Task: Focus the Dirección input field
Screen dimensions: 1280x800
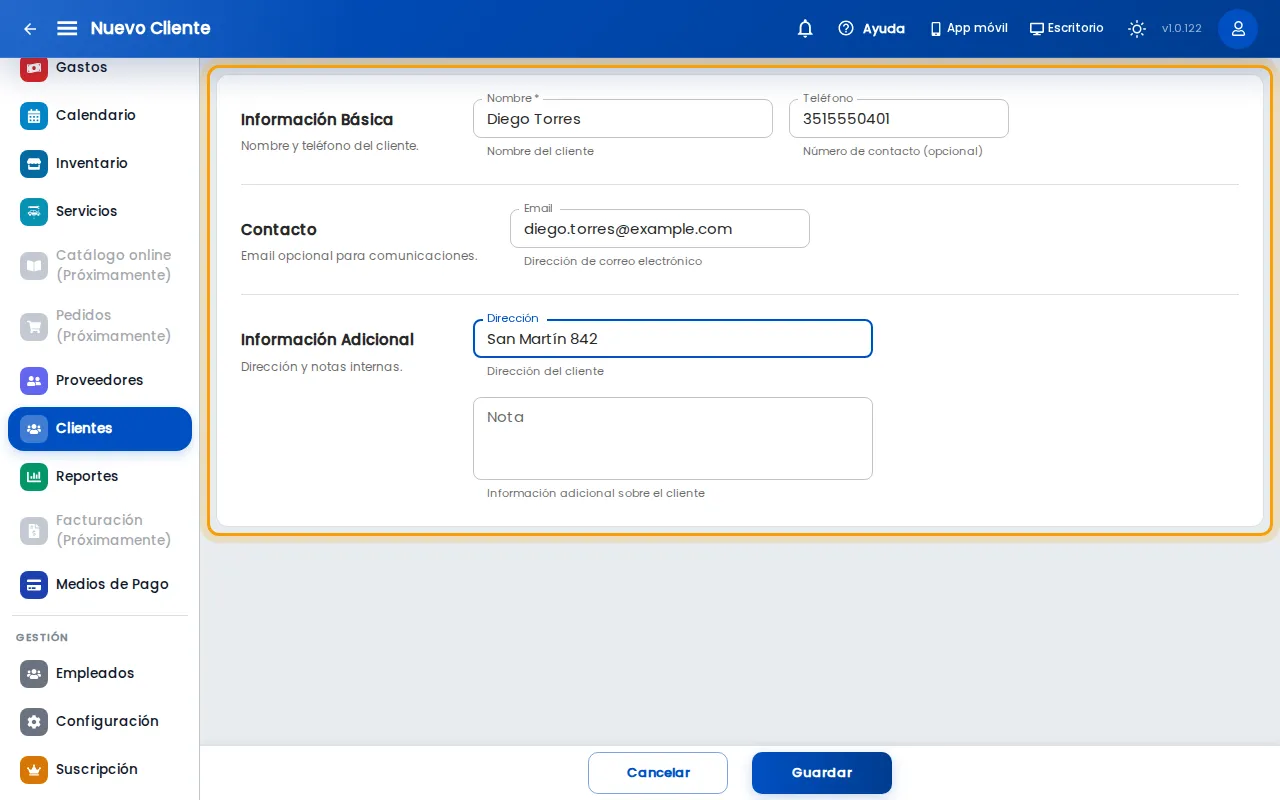Action: pyautogui.click(x=673, y=338)
